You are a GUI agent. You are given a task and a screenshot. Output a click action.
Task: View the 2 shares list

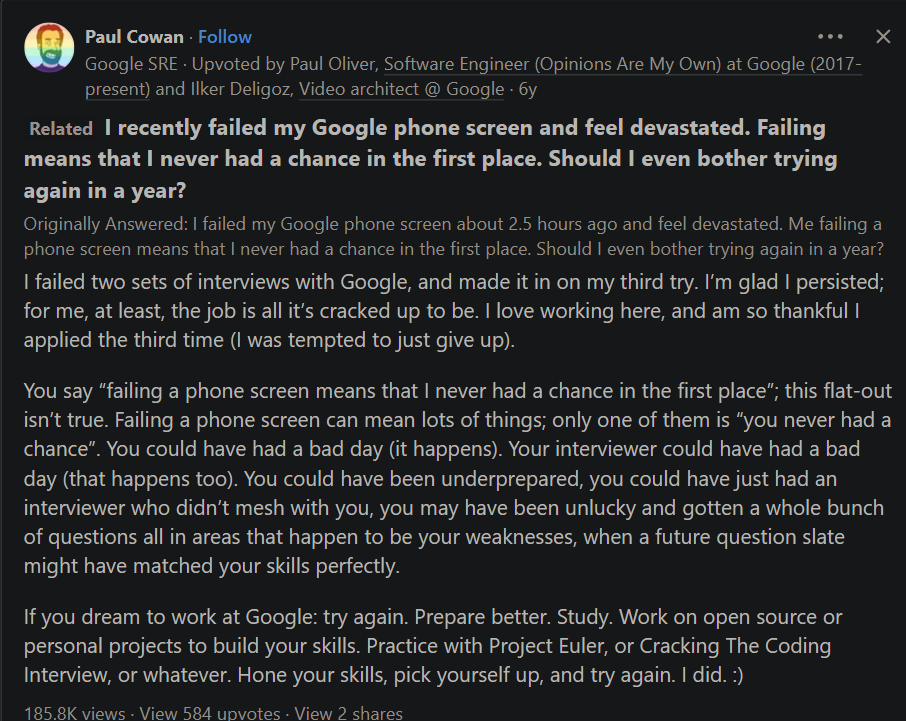(x=348, y=713)
